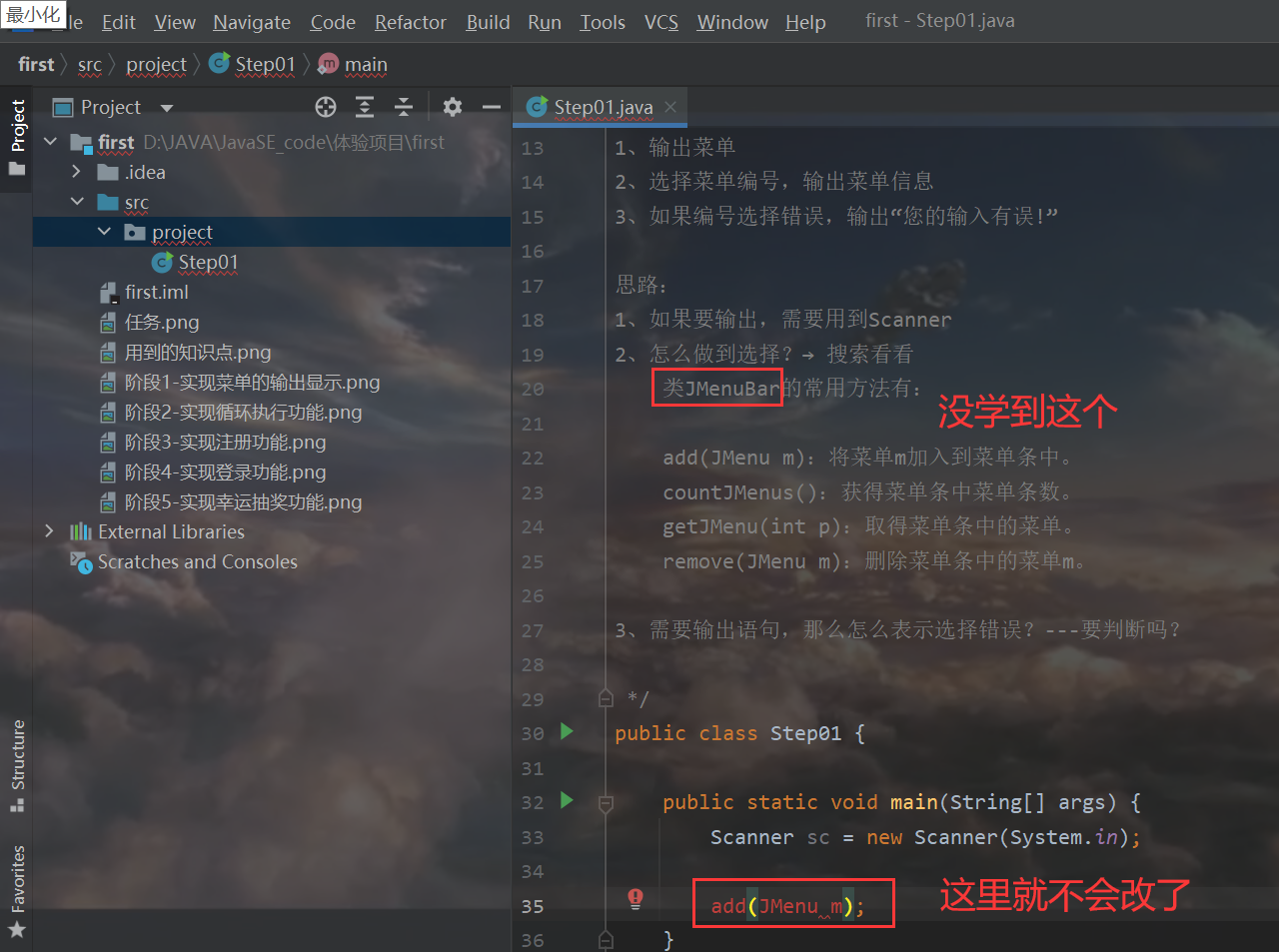Viewport: 1279px width, 952px height.
Task: Toggle the Favorites tool window
Action: click(x=17, y=884)
